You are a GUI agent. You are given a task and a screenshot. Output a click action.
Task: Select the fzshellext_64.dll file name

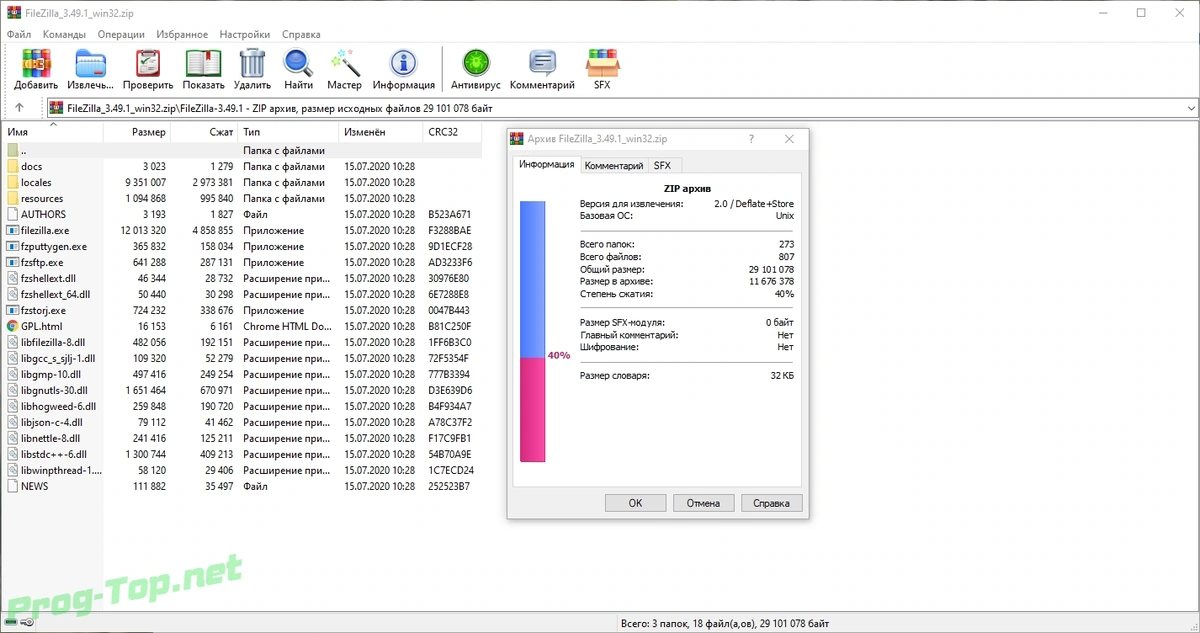pos(56,294)
